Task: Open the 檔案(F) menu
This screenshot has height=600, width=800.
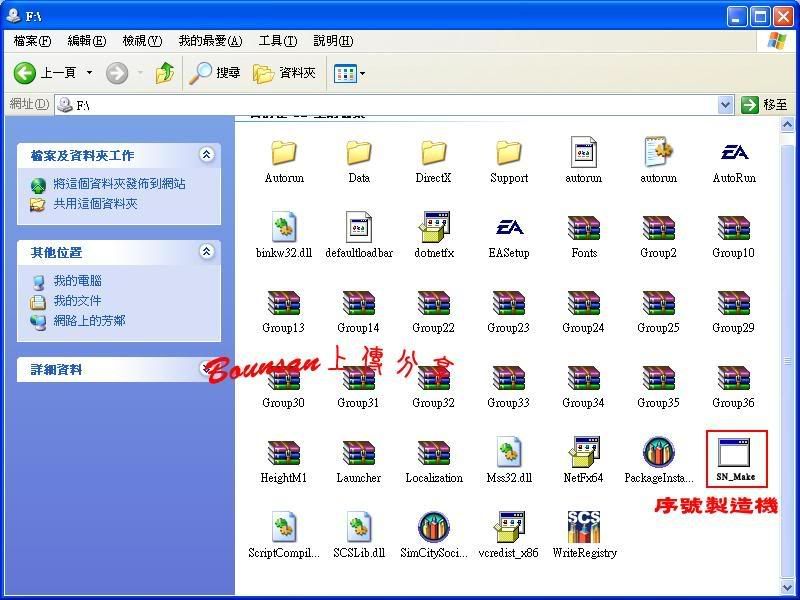Action: pos(32,41)
